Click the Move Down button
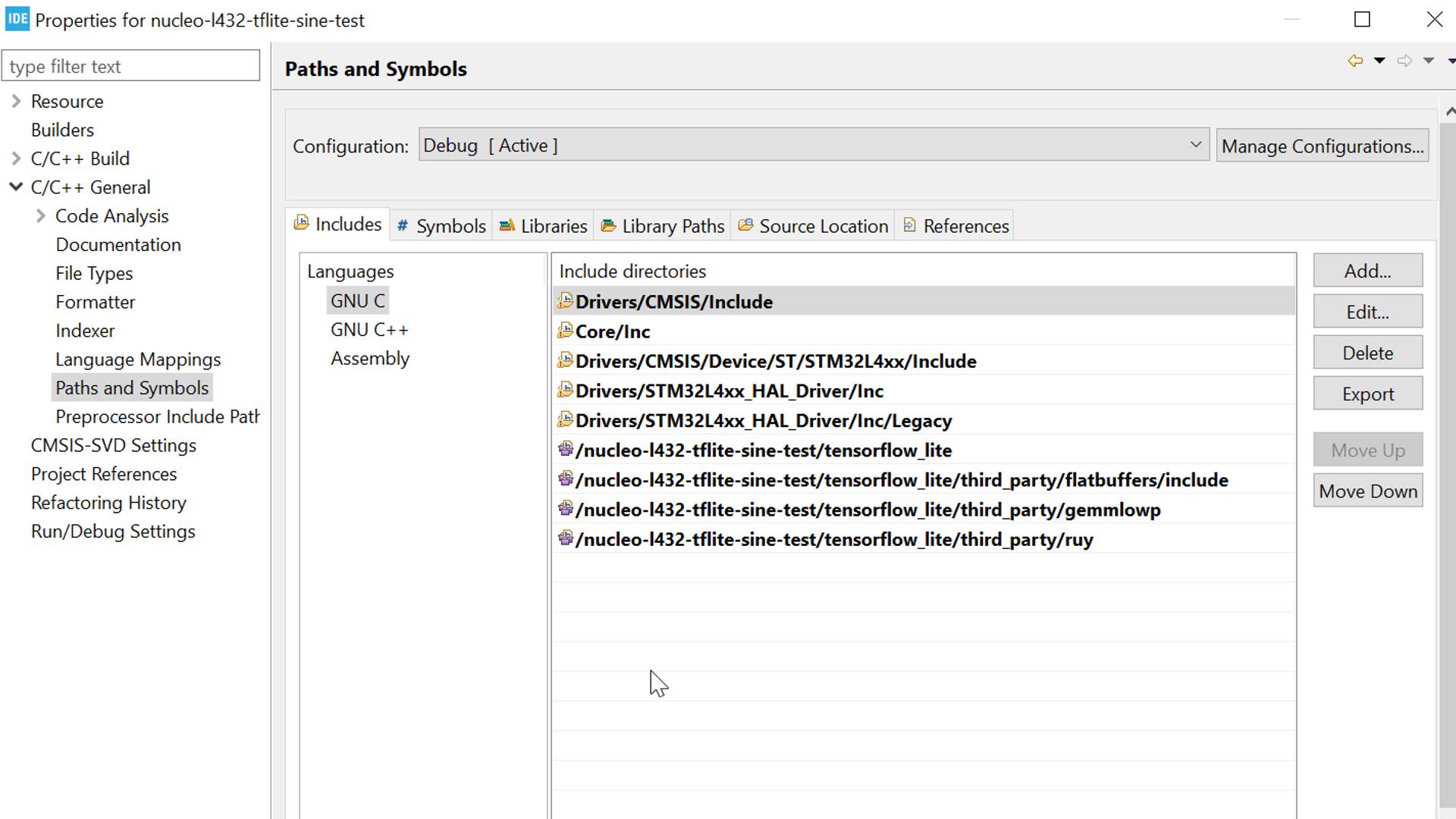Image resolution: width=1456 pixels, height=819 pixels. pos(1367,491)
